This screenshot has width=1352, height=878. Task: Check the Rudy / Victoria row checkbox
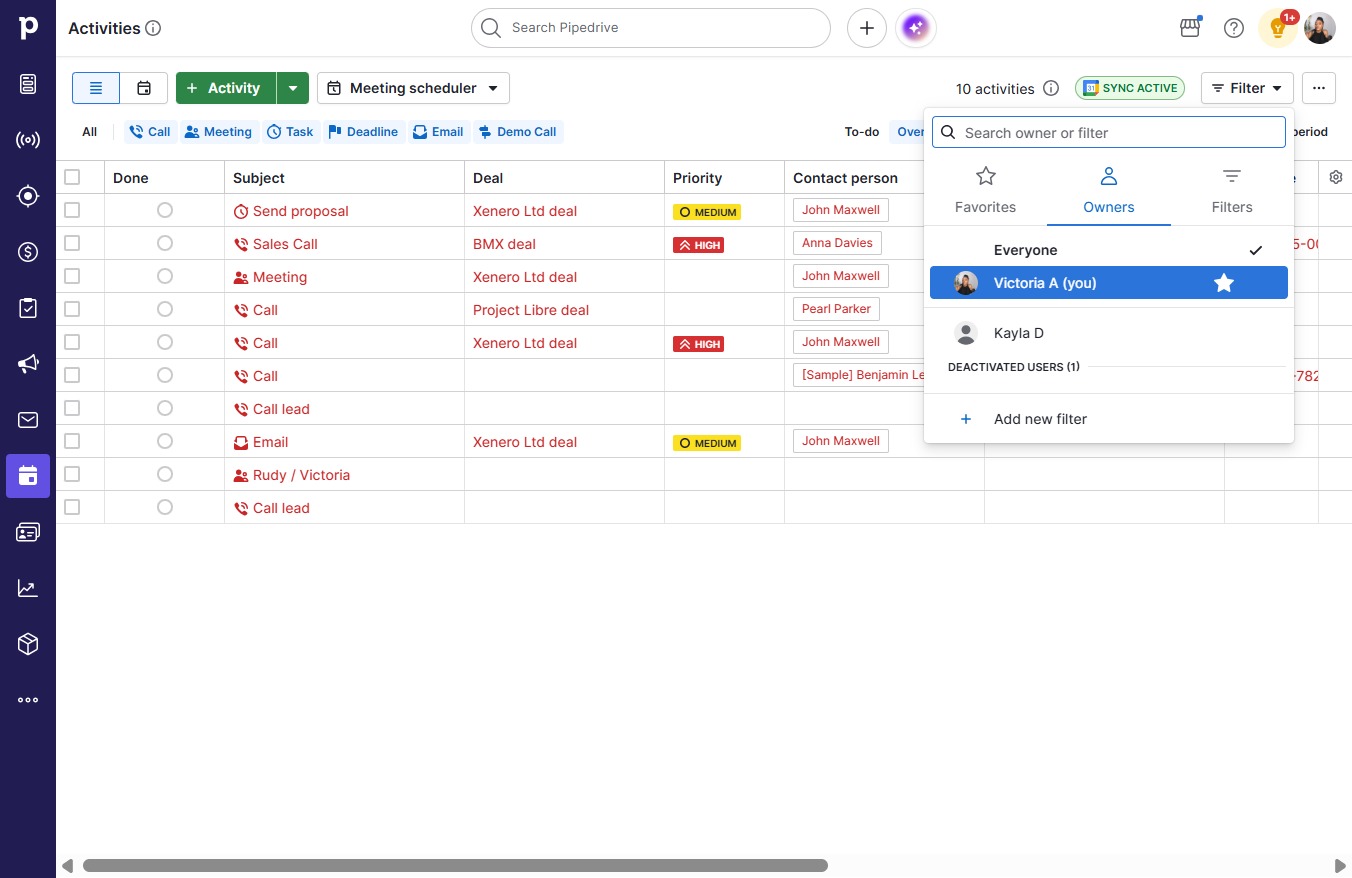(x=72, y=474)
